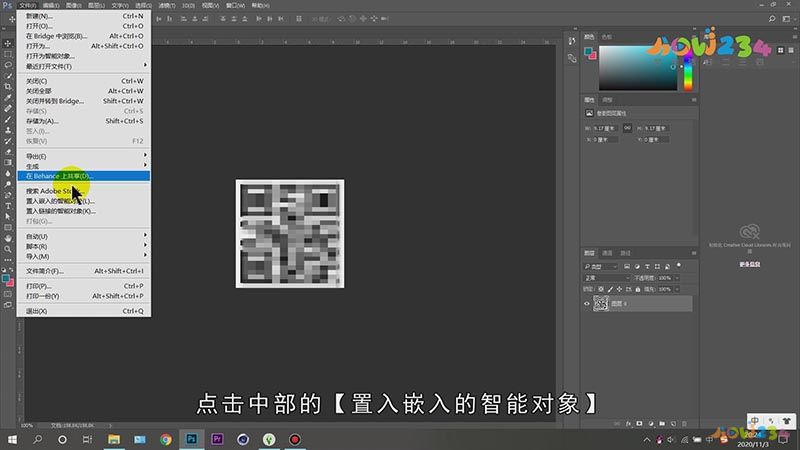Toggle lock image pixels brush icon

point(610,289)
